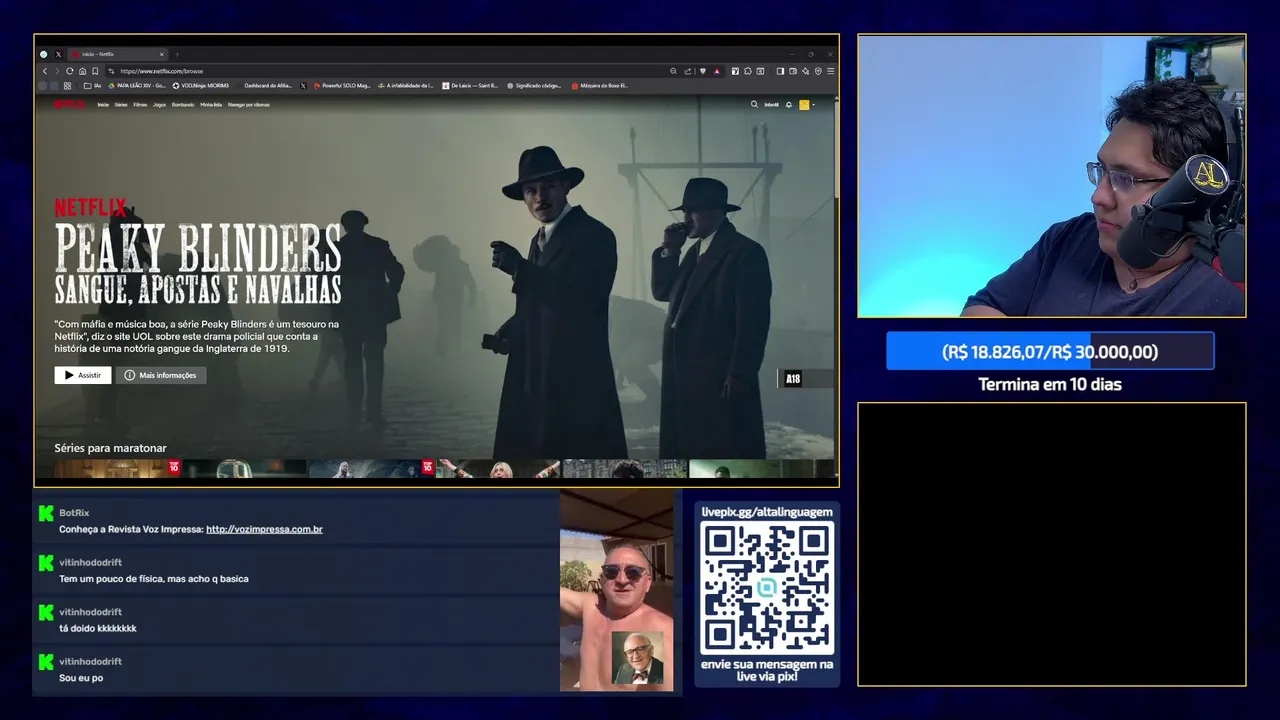Click the Brave Rewards triangle icon
The height and width of the screenshot is (720, 1280).
pyautogui.click(x=717, y=71)
